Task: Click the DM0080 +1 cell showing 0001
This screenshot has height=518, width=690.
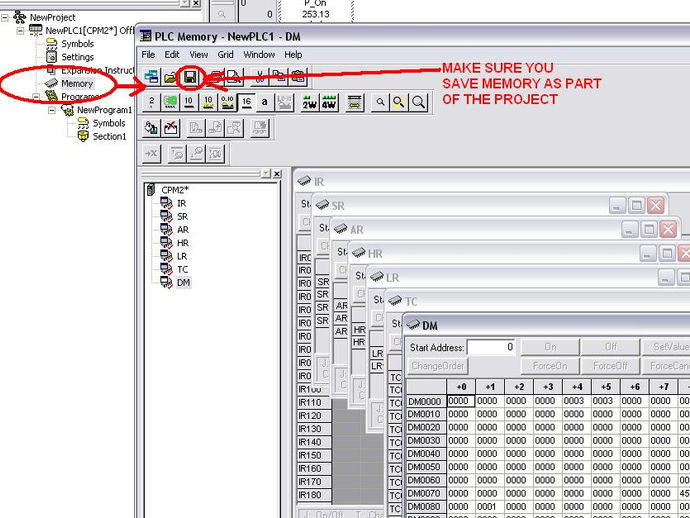Action: [490, 507]
